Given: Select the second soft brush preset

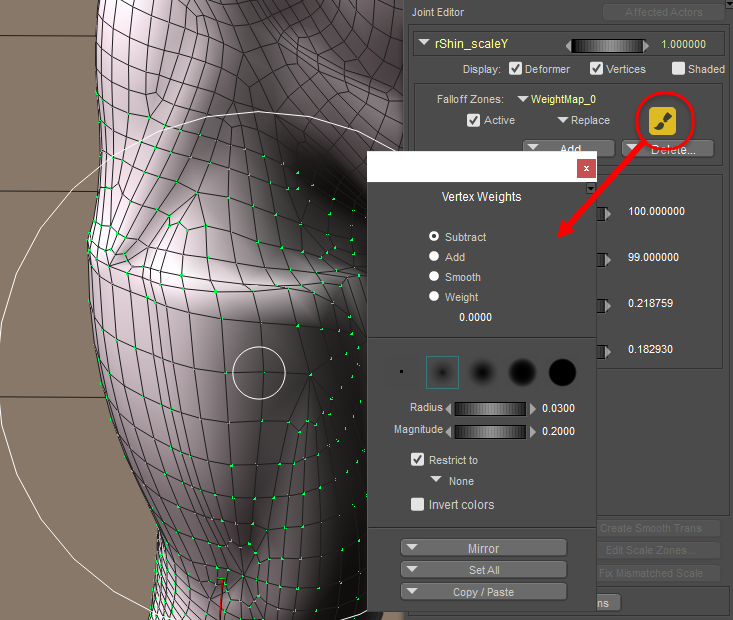Looking at the screenshot, I should click(442, 372).
